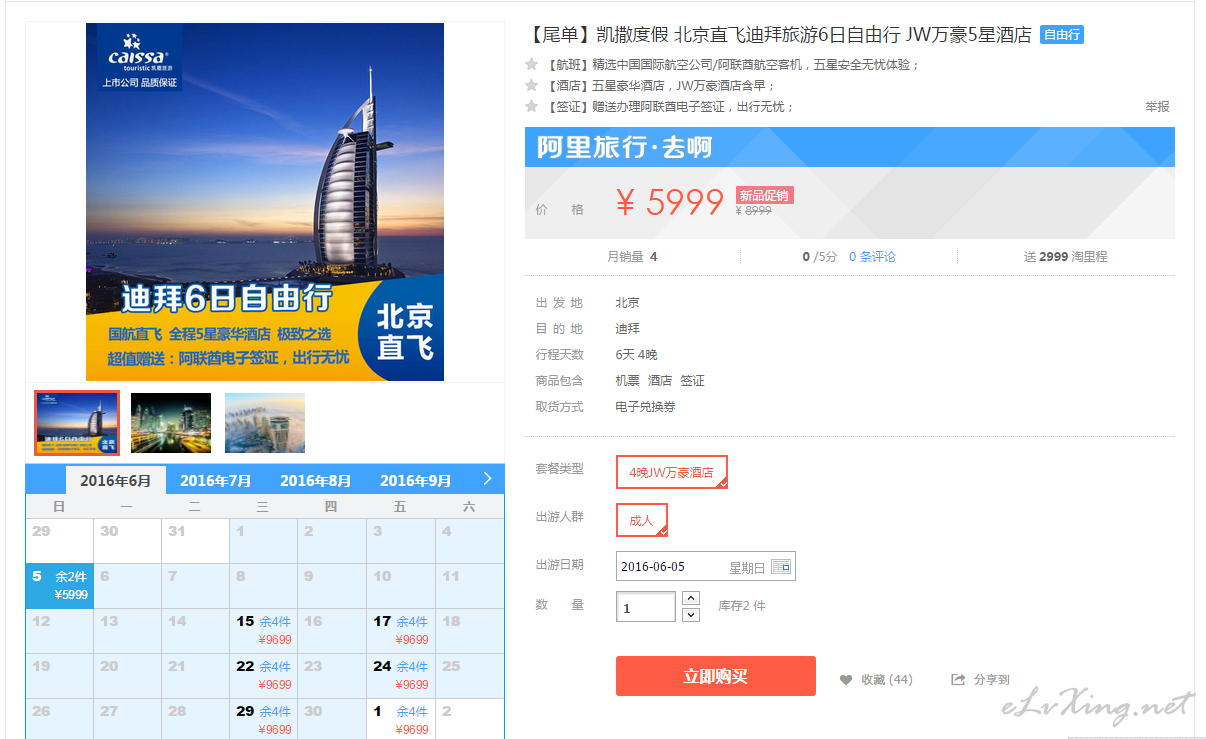Click the 出游日期 date input field
This screenshot has height=739, width=1206.
(706, 567)
